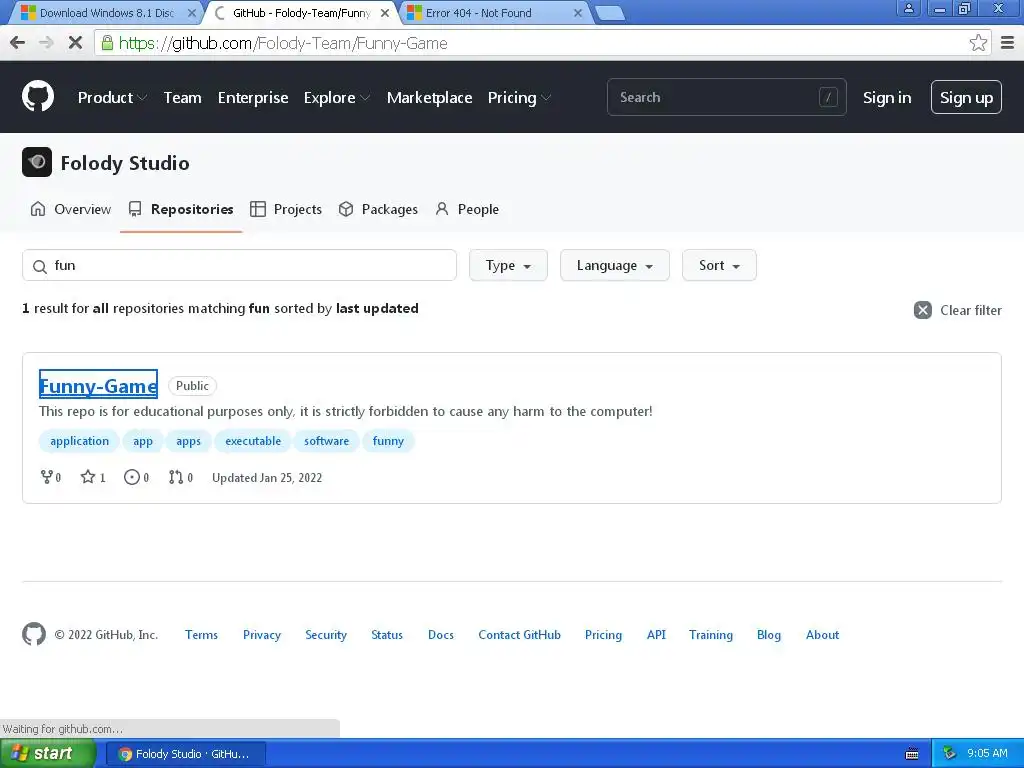
Task: Open the Windows start button
Action: coord(46,754)
